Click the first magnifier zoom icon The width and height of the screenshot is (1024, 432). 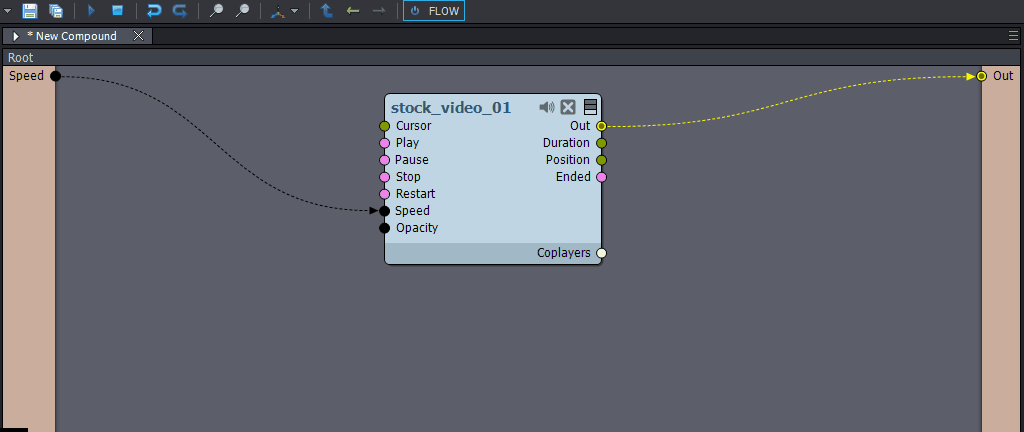[216, 10]
